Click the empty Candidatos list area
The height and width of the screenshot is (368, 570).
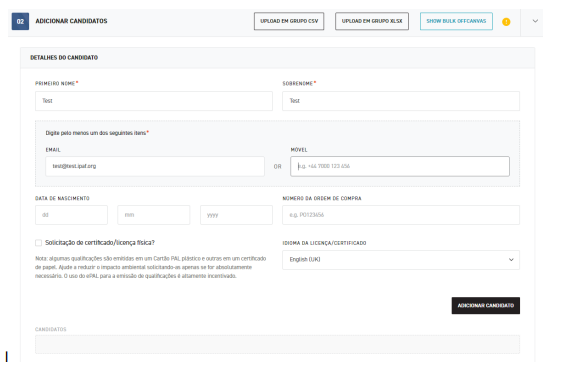[277, 344]
